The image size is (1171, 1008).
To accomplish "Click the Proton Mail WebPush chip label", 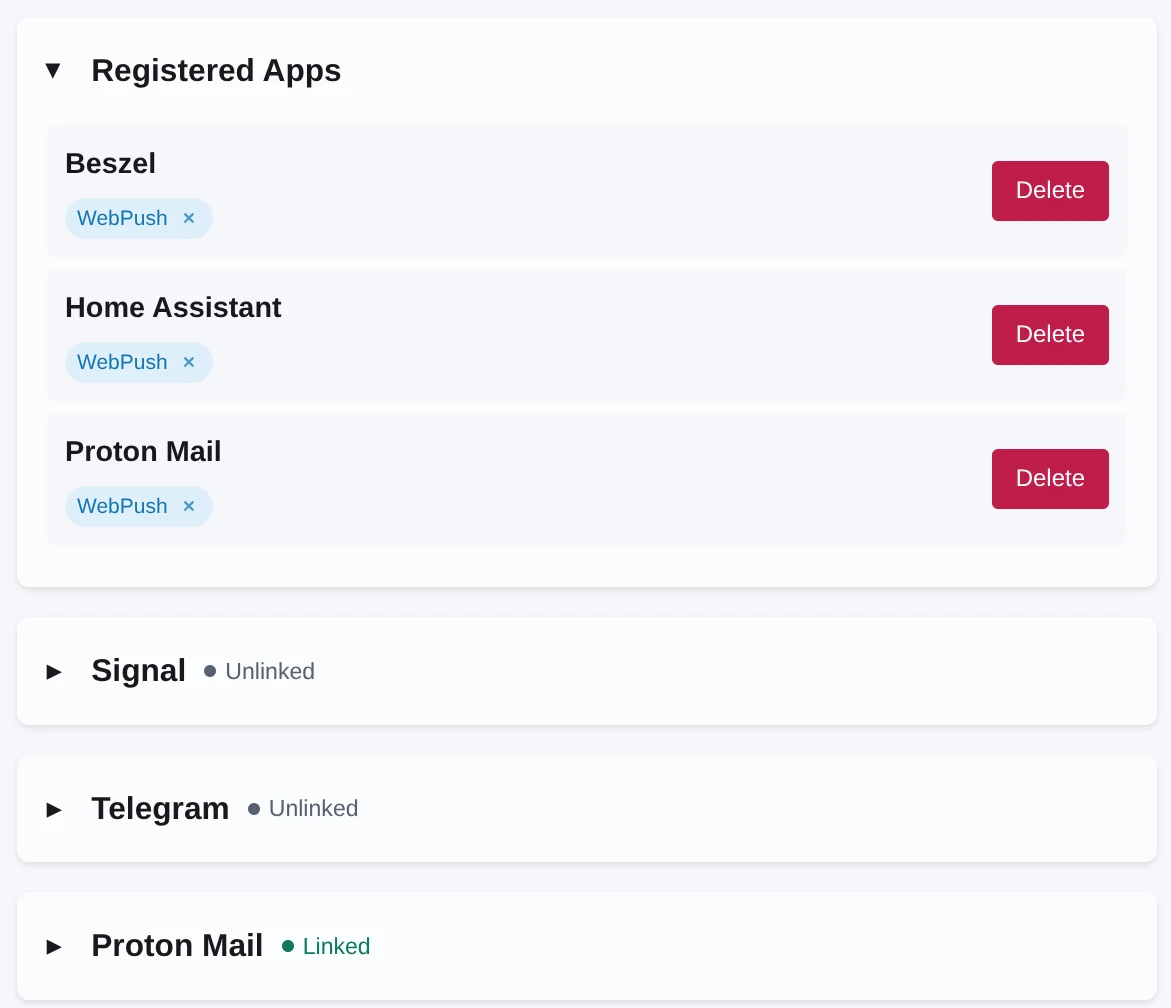I will pyautogui.click(x=122, y=506).
